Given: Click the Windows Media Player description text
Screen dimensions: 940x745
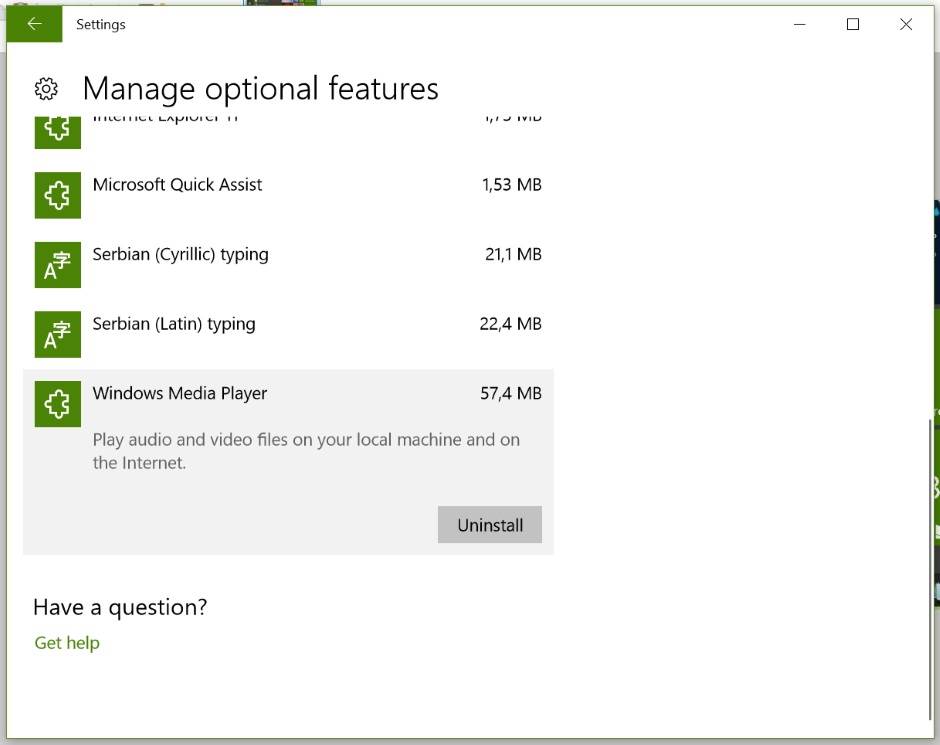Looking at the screenshot, I should click(x=306, y=451).
